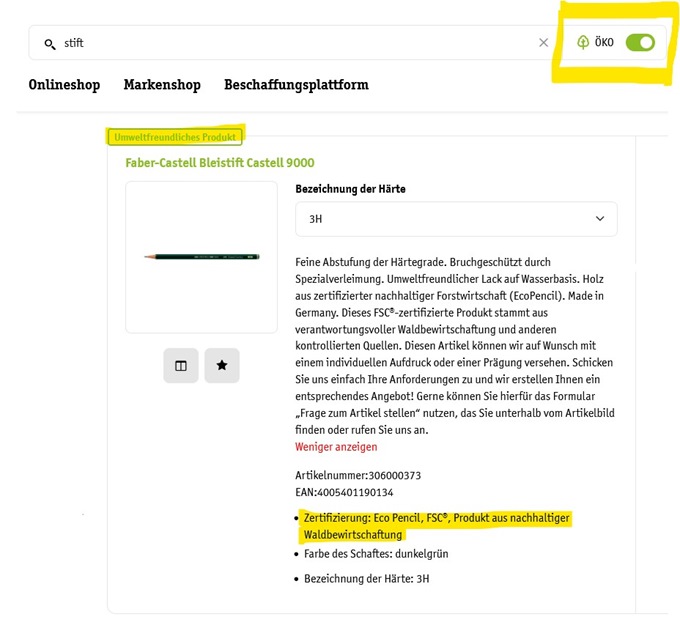Image resolution: width=680 pixels, height=625 pixels.
Task: Open 'Faber-Castell Bleistift Castell 9000' product link
Action: point(220,163)
